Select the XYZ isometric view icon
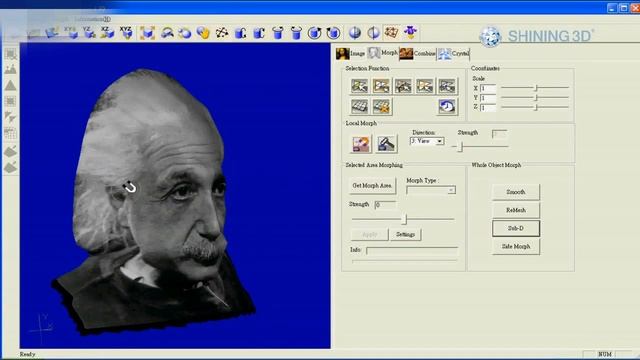The width and height of the screenshot is (640, 360). click(126, 33)
